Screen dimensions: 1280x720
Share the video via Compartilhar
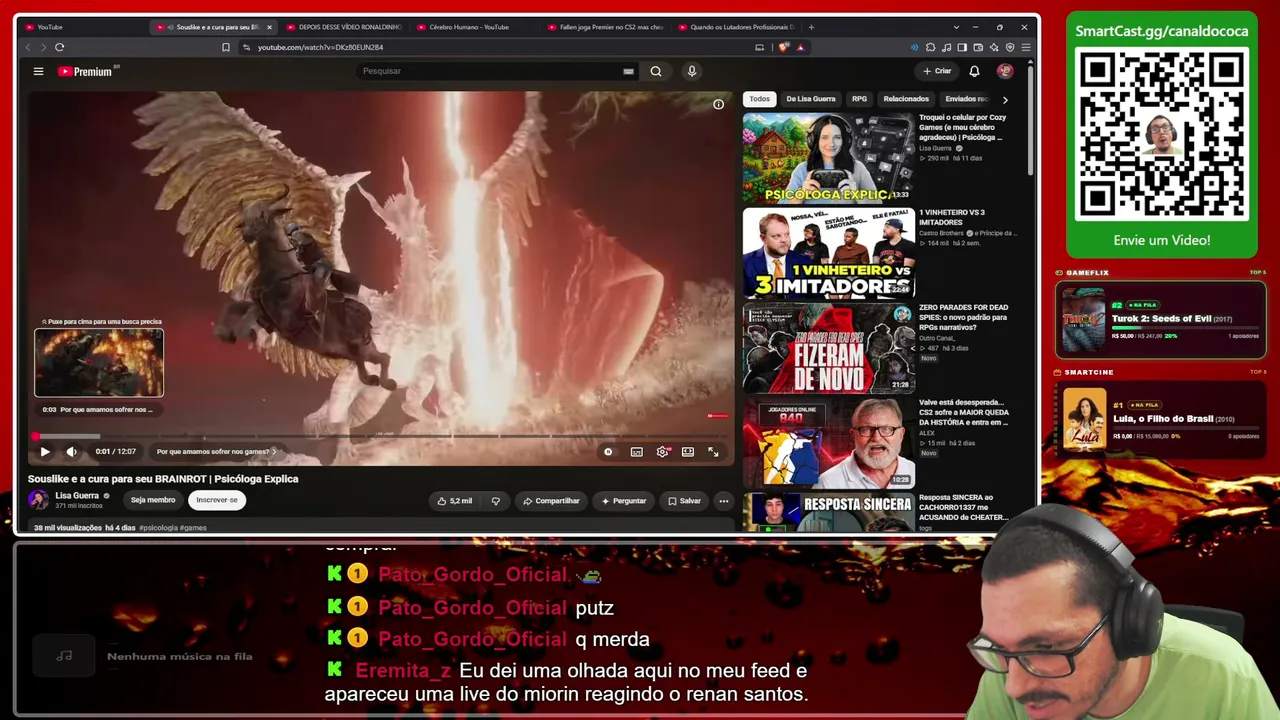tap(551, 501)
